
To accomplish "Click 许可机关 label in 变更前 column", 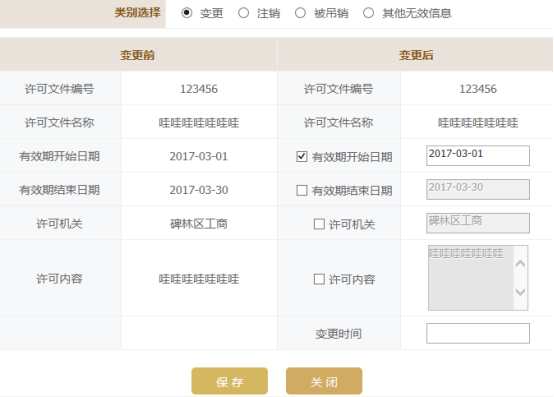I will 59,224.
